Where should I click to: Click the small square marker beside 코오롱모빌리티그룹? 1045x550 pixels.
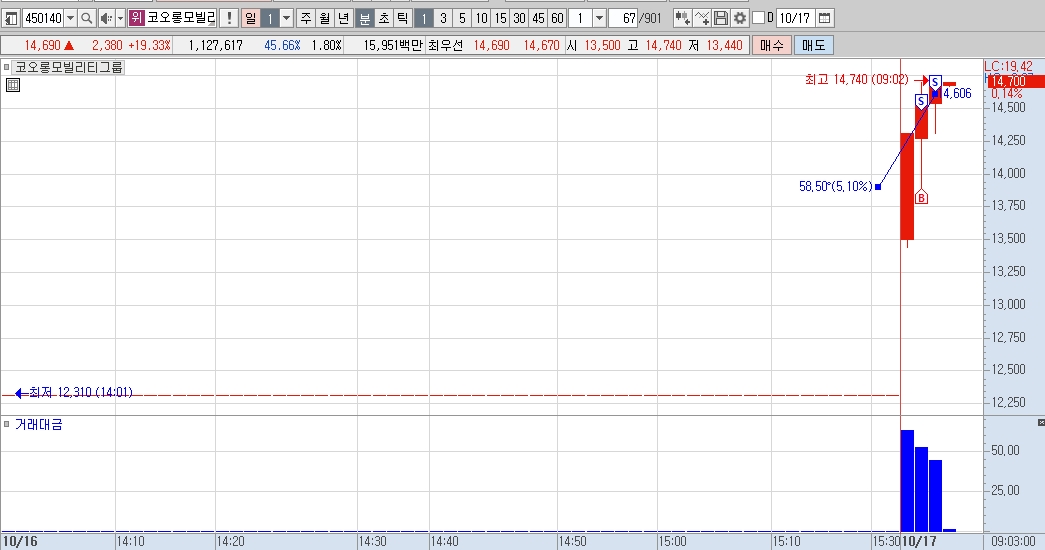click(7, 67)
